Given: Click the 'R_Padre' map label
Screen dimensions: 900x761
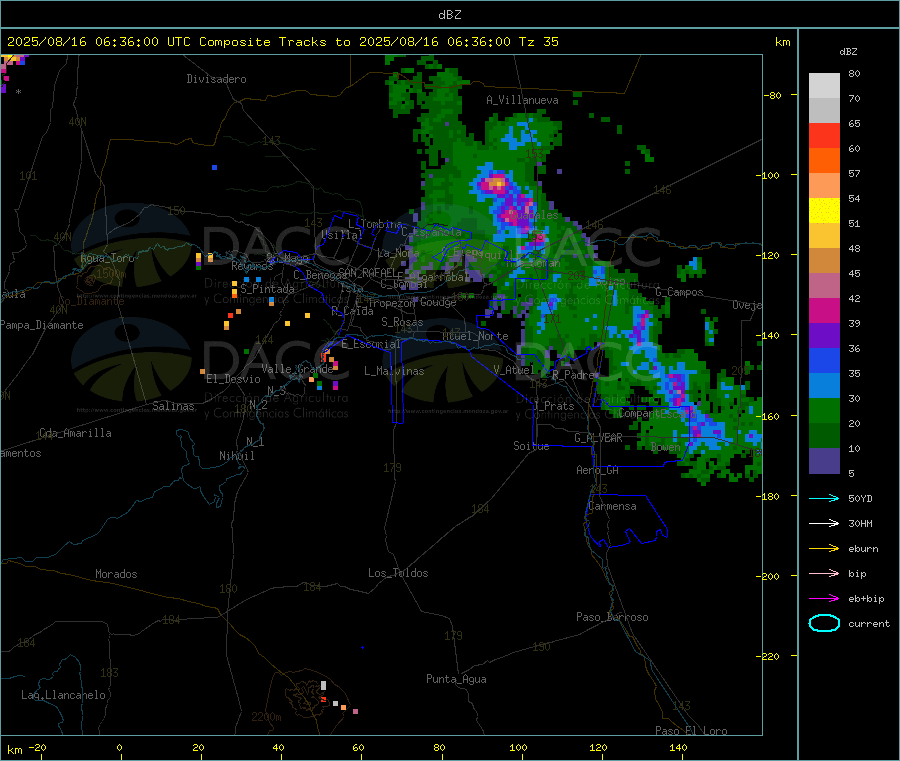Looking at the screenshot, I should point(573,375).
